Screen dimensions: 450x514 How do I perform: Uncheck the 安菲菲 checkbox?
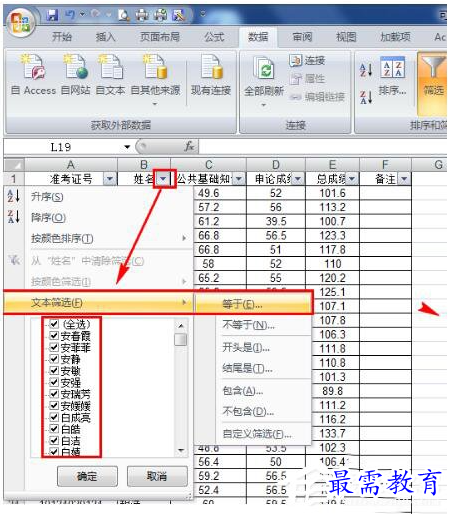(54, 347)
